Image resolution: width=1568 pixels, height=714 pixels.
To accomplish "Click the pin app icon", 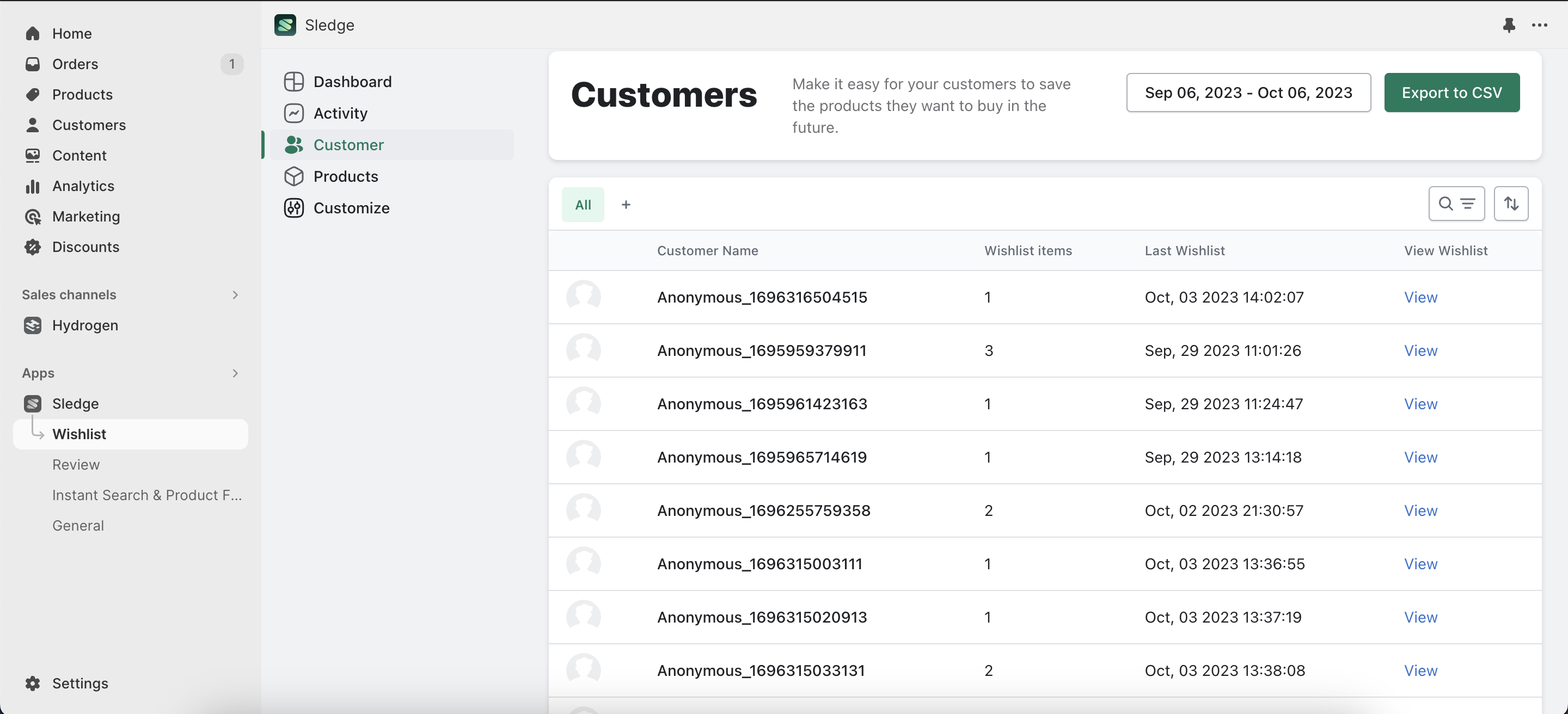I will click(x=1508, y=25).
